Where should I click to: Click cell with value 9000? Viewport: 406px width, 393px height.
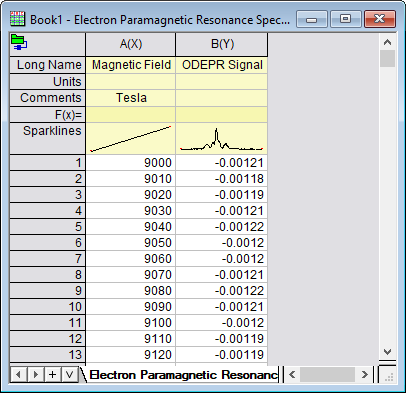[131, 163]
